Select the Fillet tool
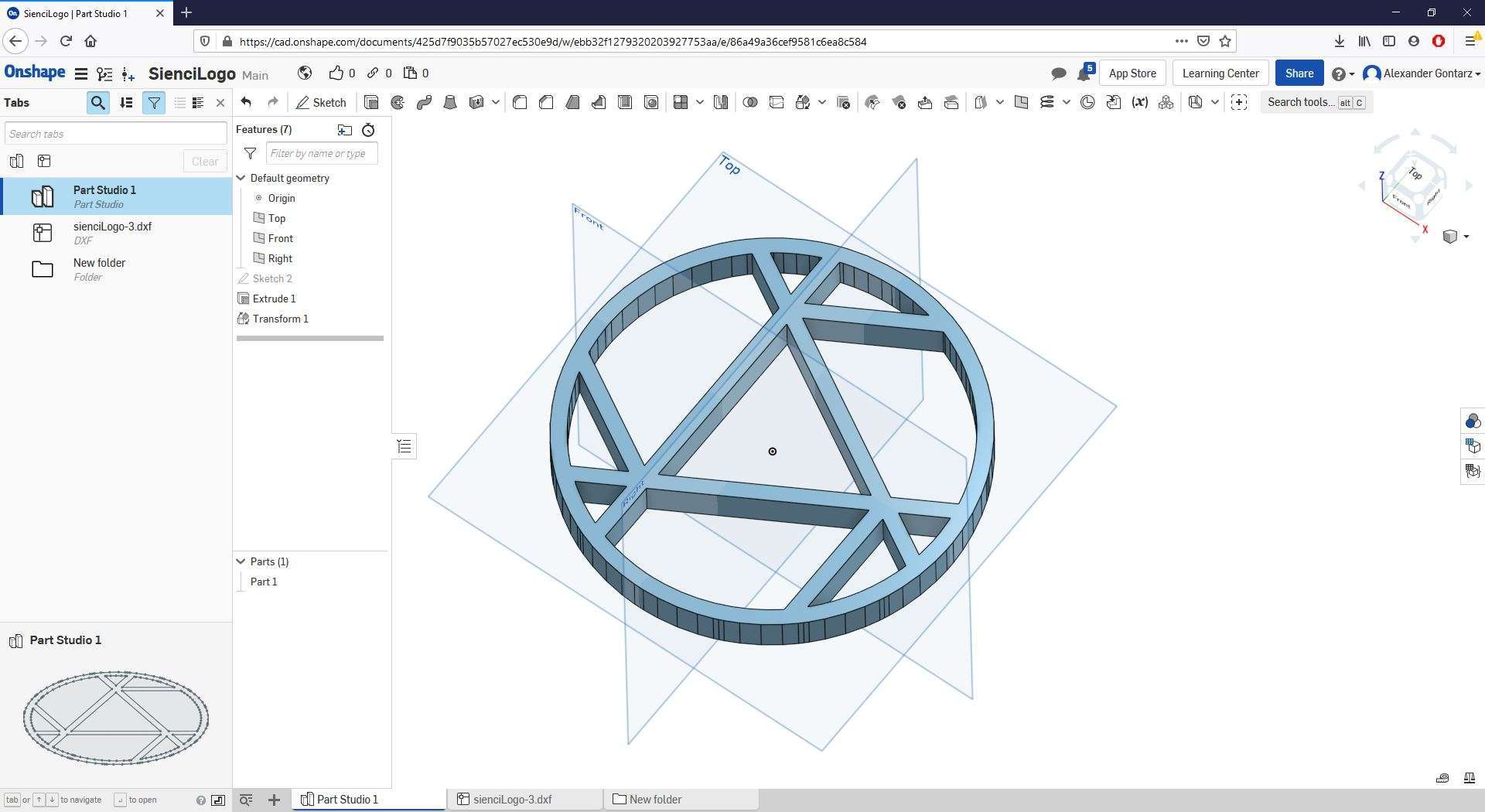 pos(520,102)
